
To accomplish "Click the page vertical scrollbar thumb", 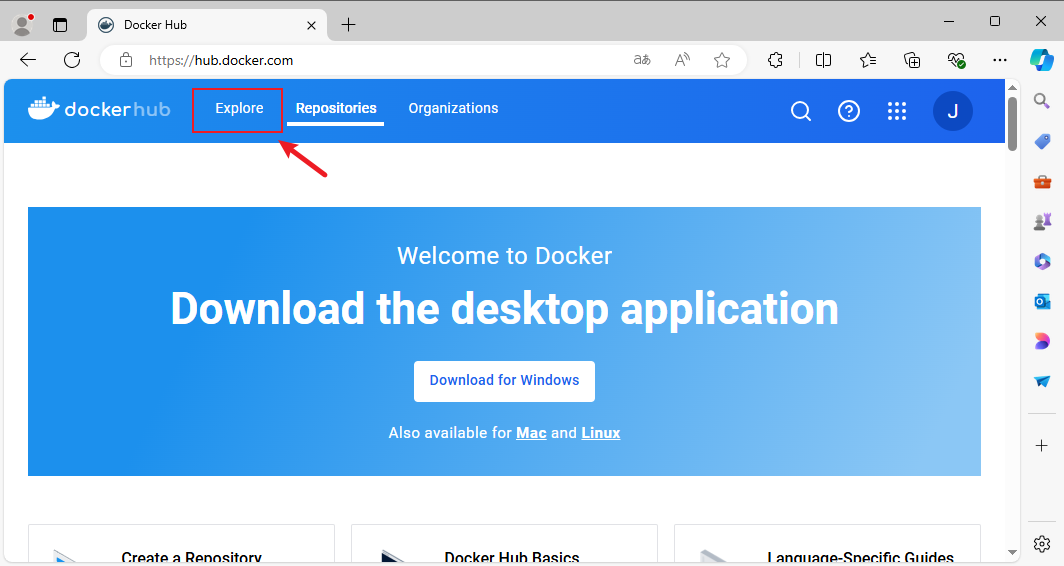I will (1012, 122).
